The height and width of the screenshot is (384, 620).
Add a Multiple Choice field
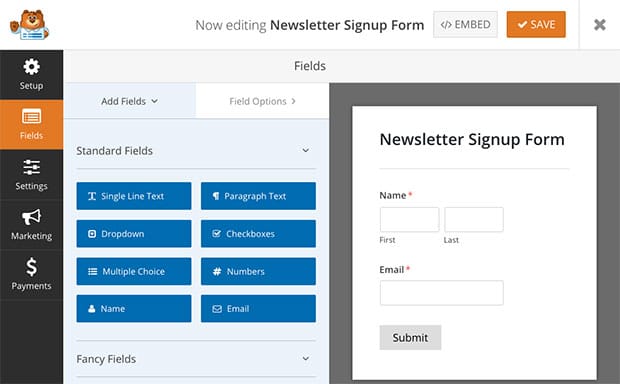point(134,271)
